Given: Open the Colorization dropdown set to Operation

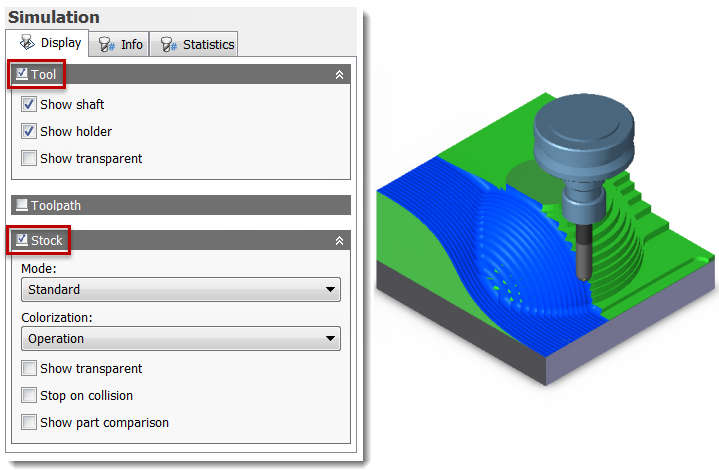Looking at the screenshot, I should click(x=181, y=338).
